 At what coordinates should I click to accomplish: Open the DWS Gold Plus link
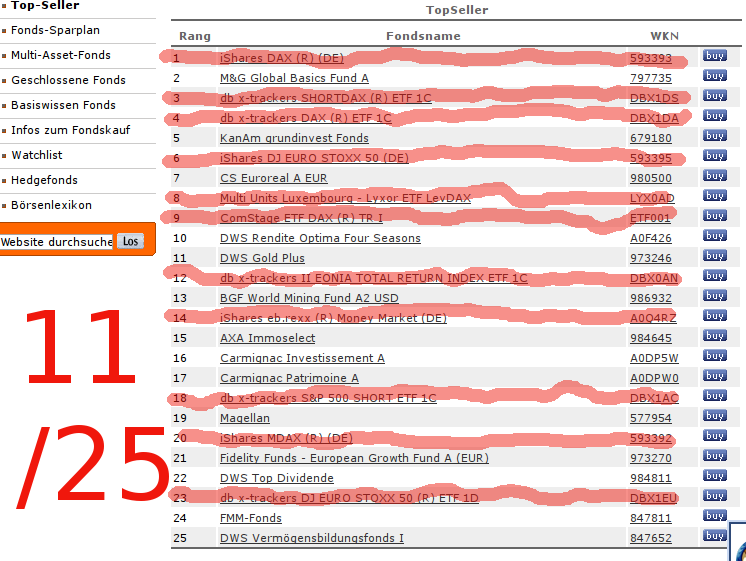point(262,258)
